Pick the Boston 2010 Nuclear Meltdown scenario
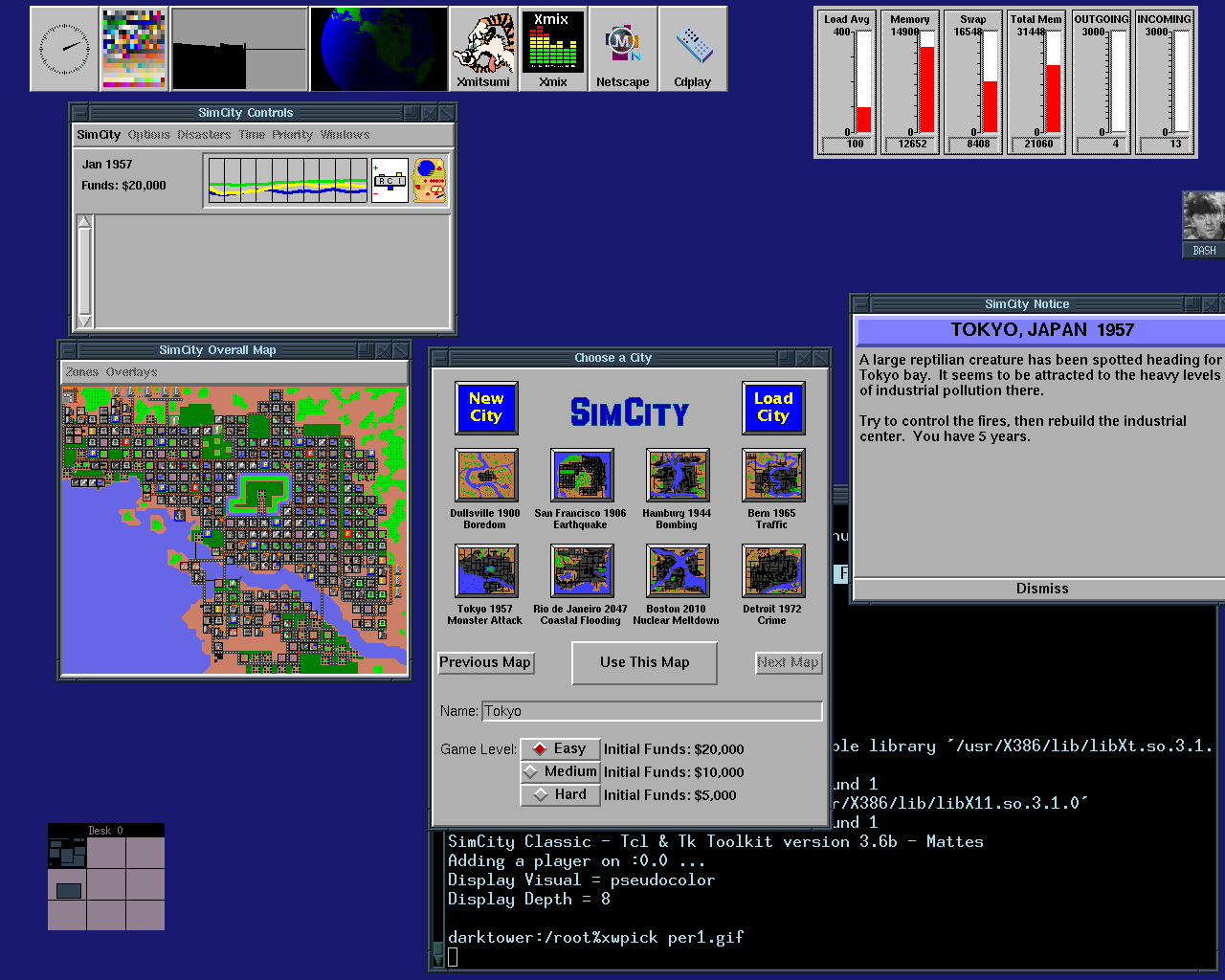 point(678,571)
